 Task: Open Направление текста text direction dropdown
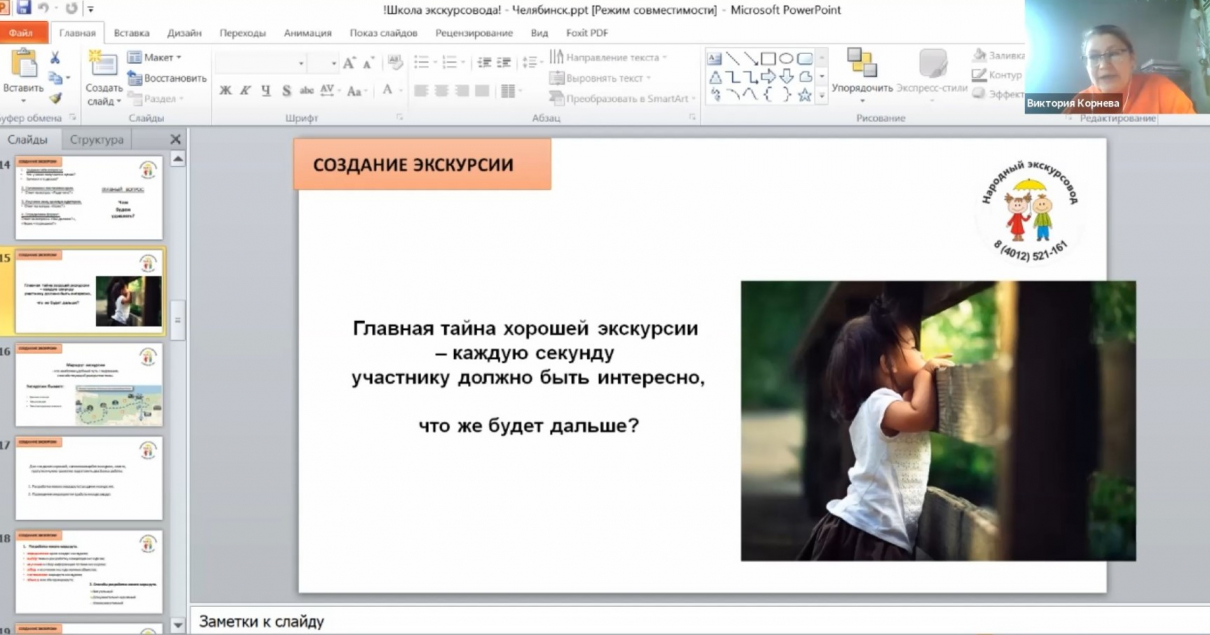[608, 57]
